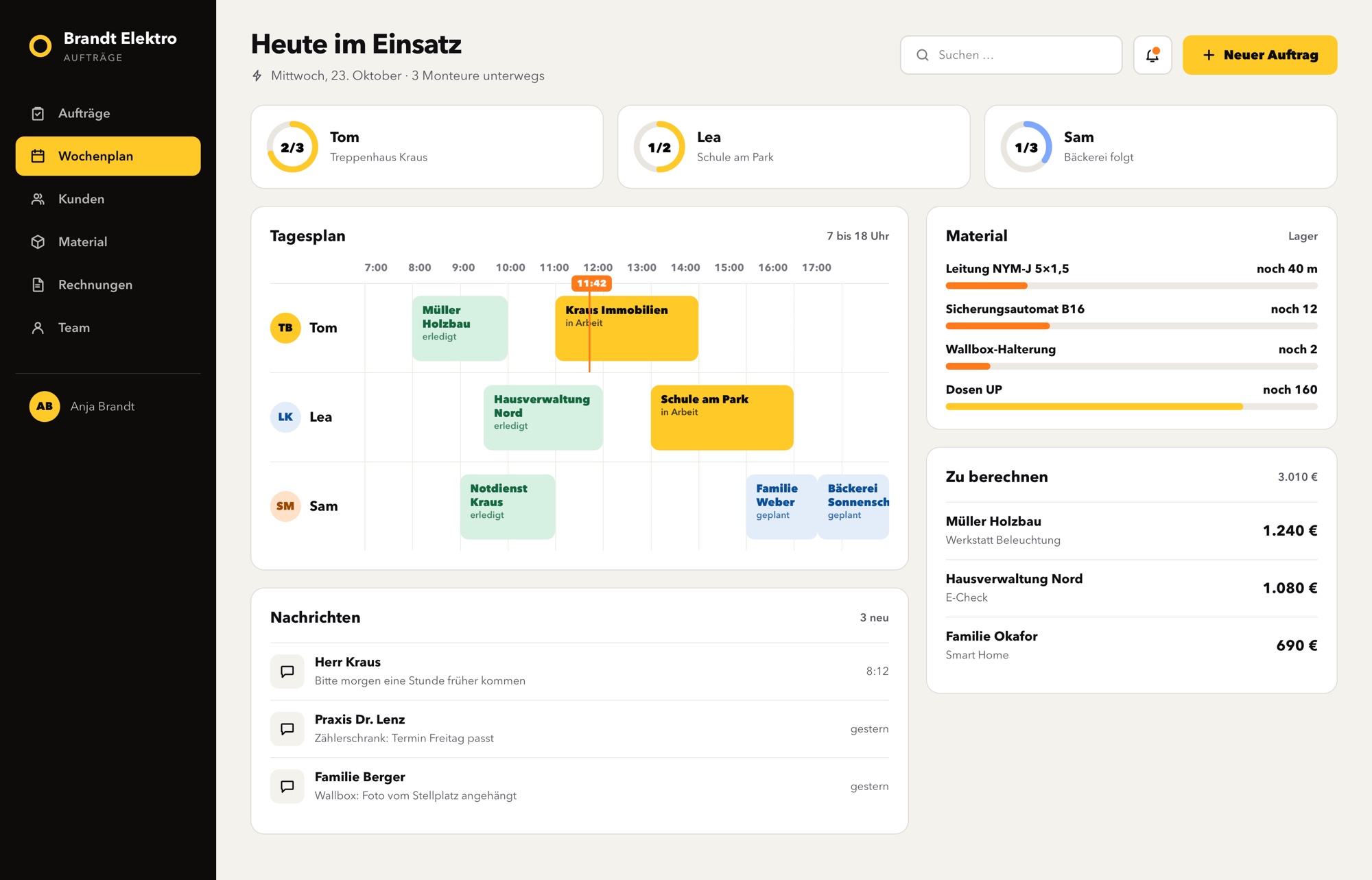Open Lea's 1/2 progress card

click(x=794, y=147)
